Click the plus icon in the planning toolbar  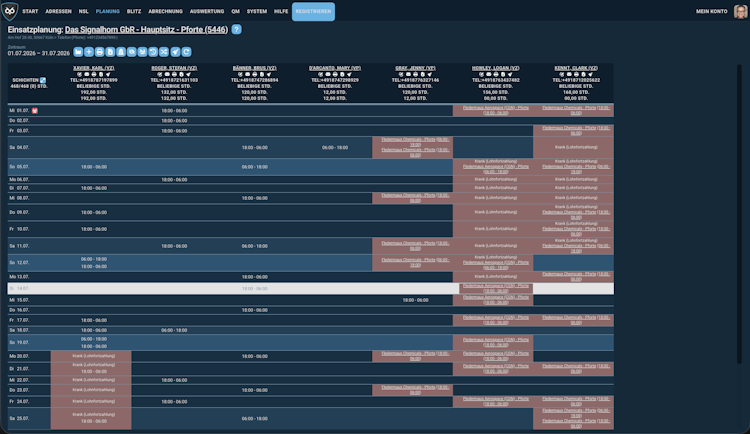(x=89, y=52)
